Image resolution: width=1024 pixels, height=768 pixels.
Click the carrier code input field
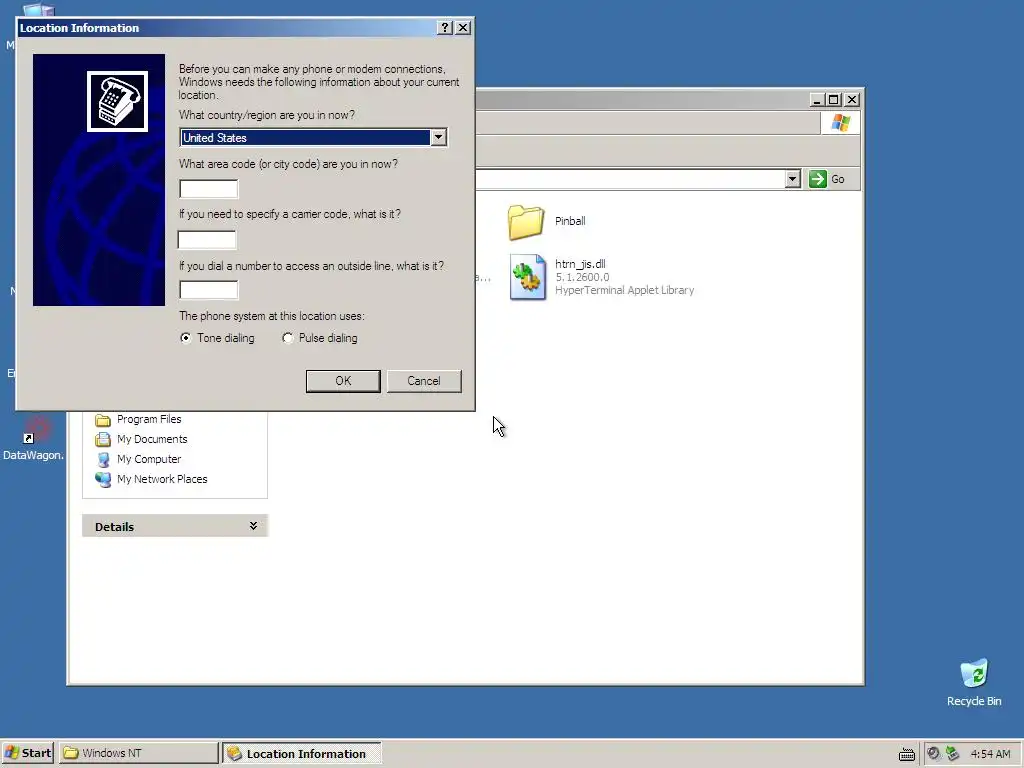(207, 240)
